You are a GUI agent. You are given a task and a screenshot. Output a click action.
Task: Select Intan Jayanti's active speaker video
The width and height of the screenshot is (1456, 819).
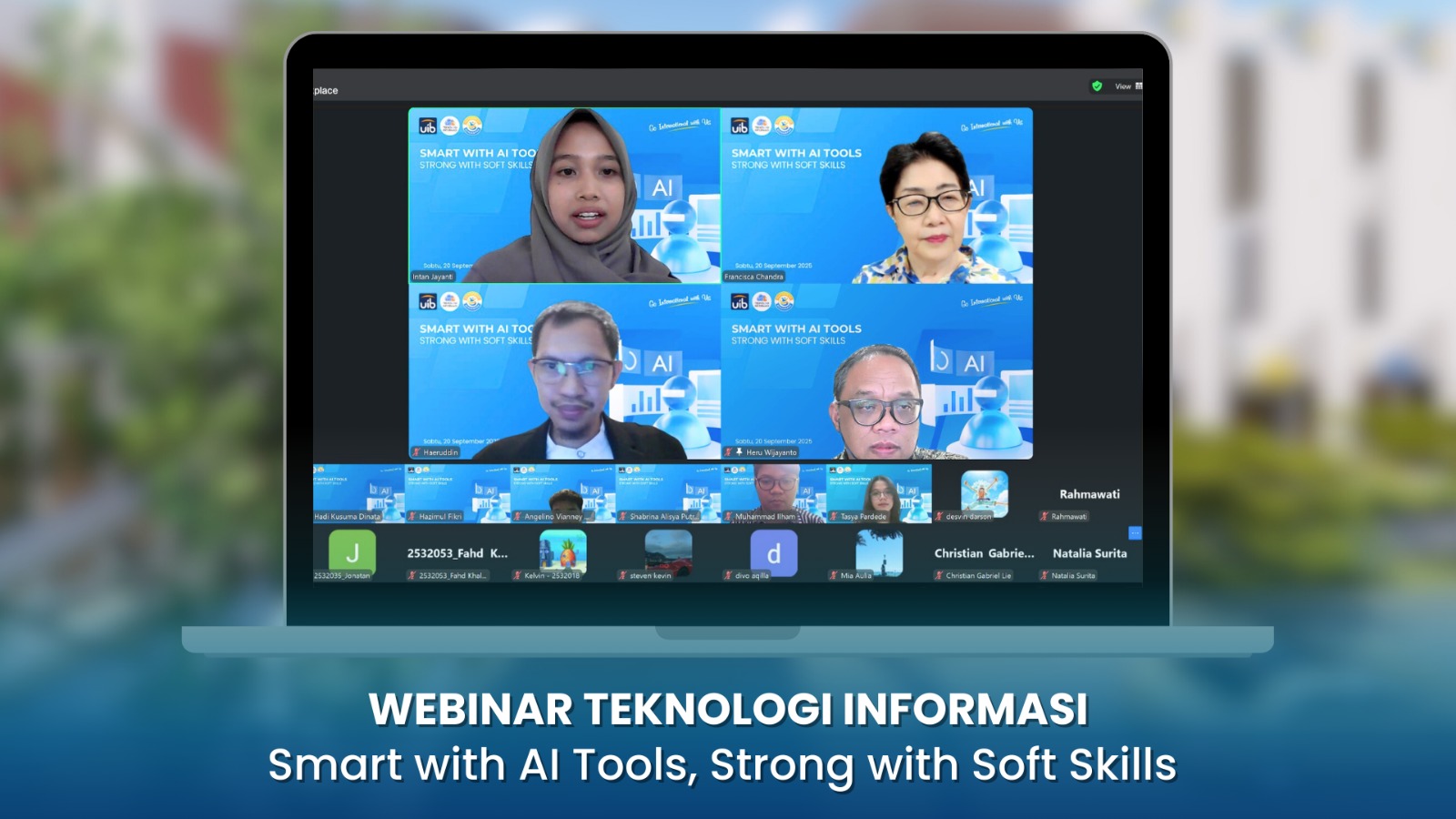564,196
